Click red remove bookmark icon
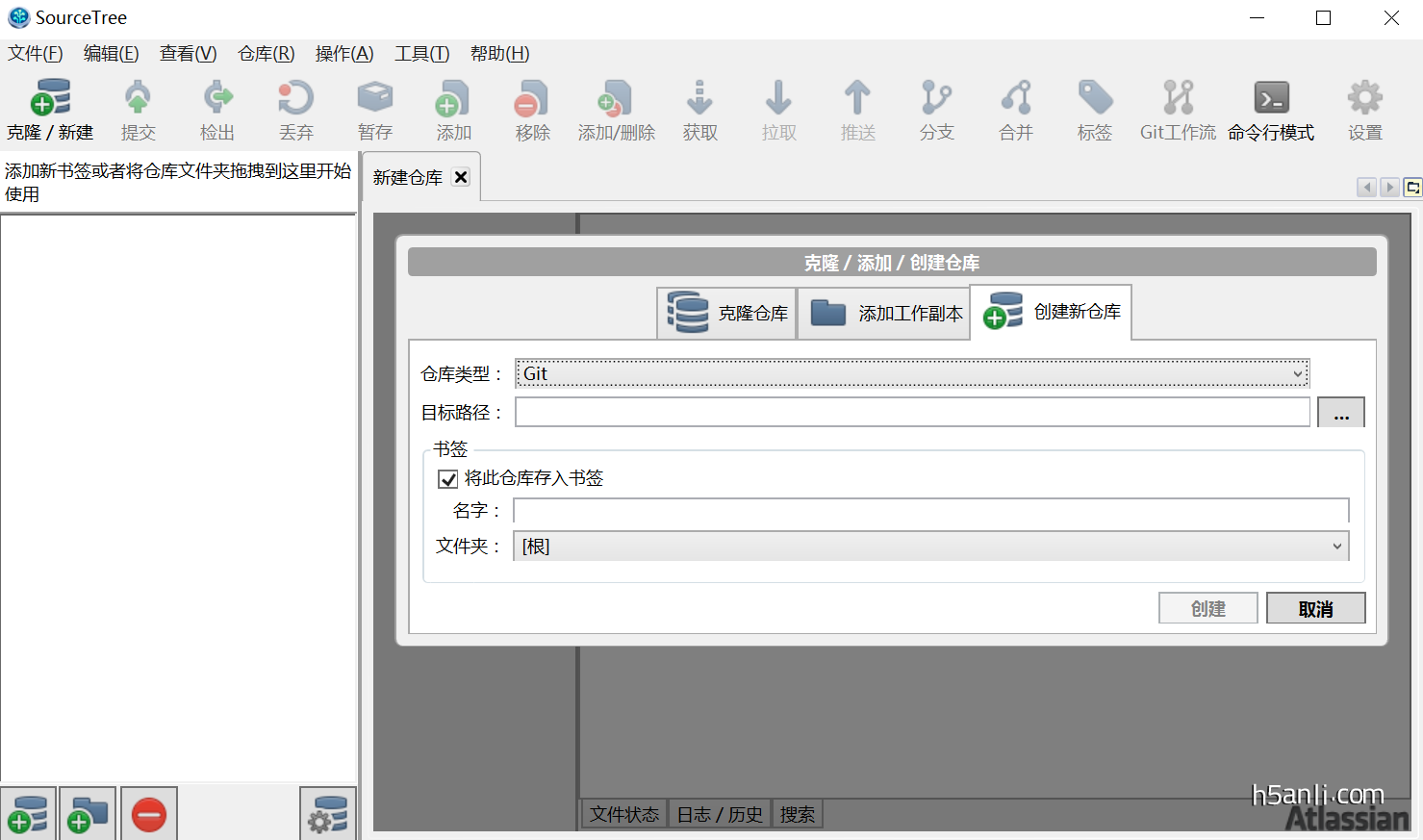Viewport: 1423px width, 840px height. [x=149, y=814]
